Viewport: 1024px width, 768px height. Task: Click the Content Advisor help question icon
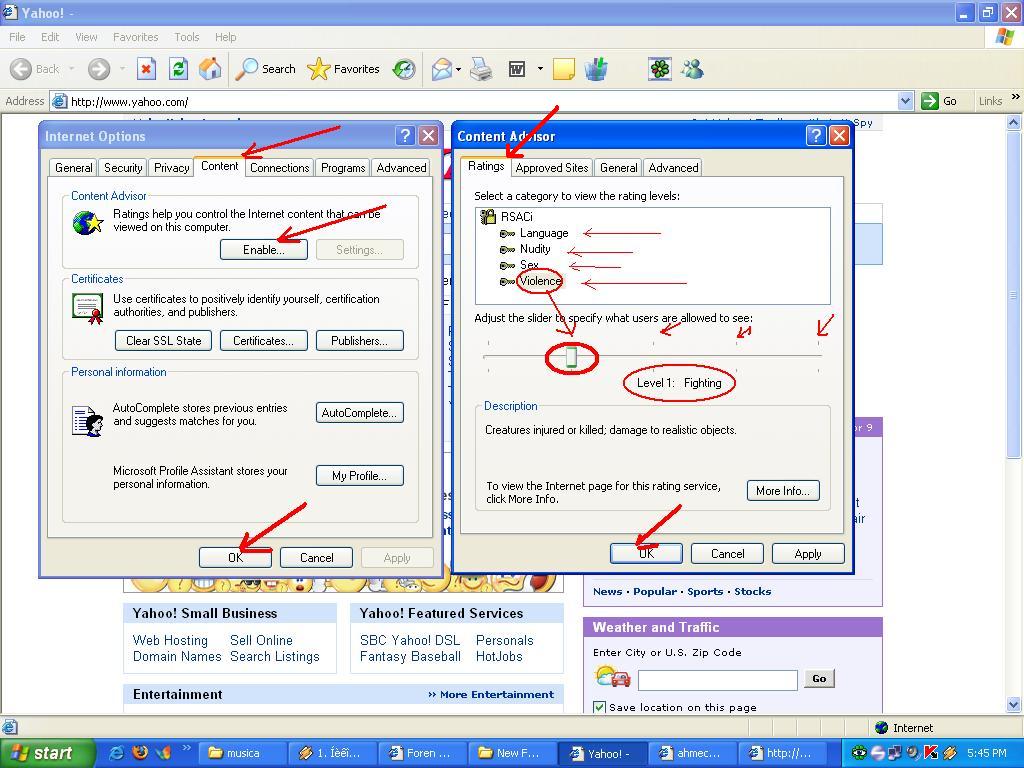[x=816, y=136]
